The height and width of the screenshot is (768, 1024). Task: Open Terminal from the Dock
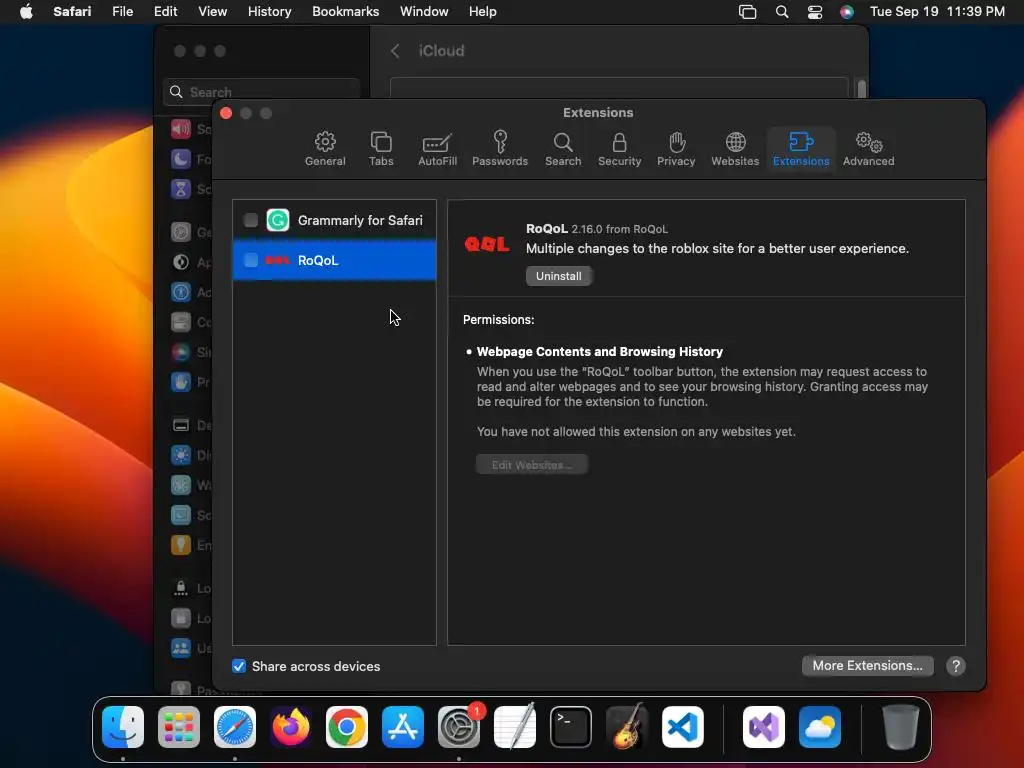coord(571,727)
